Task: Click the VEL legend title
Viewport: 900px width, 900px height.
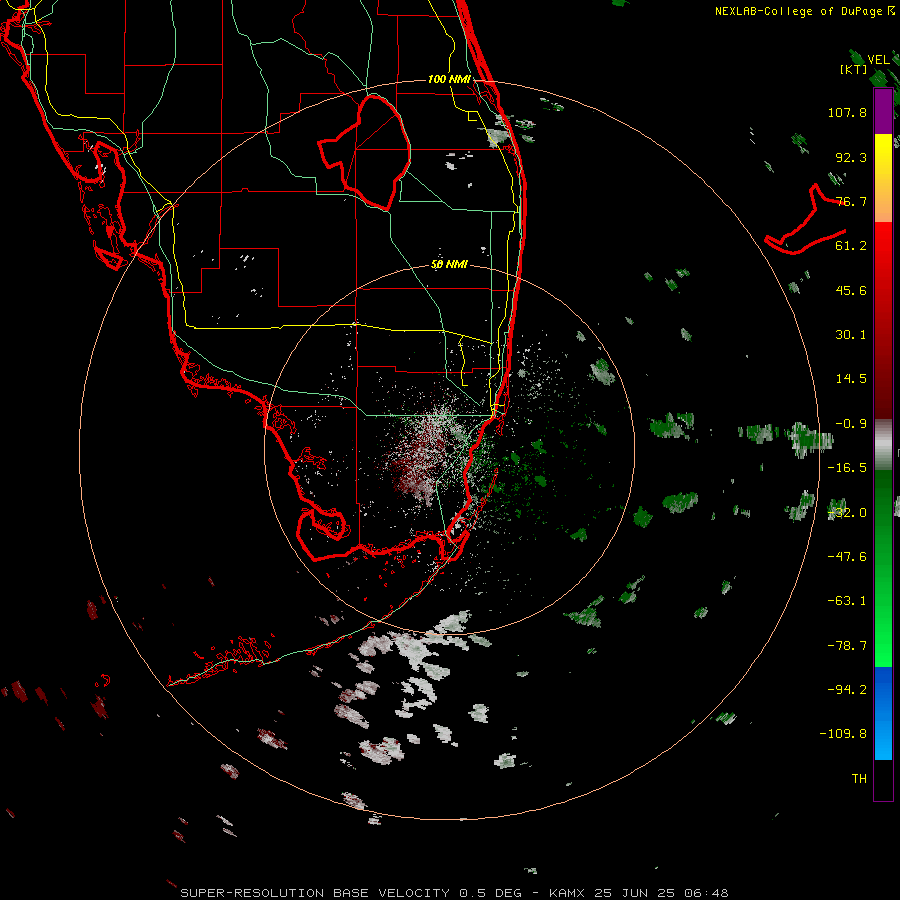Action: pos(878,59)
